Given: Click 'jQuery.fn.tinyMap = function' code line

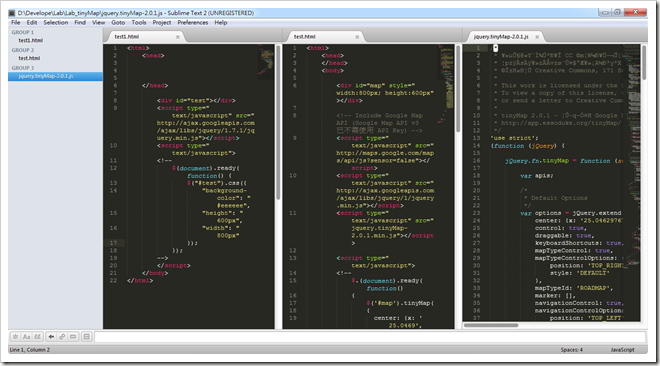Looking at the screenshot, I should click(564, 161).
